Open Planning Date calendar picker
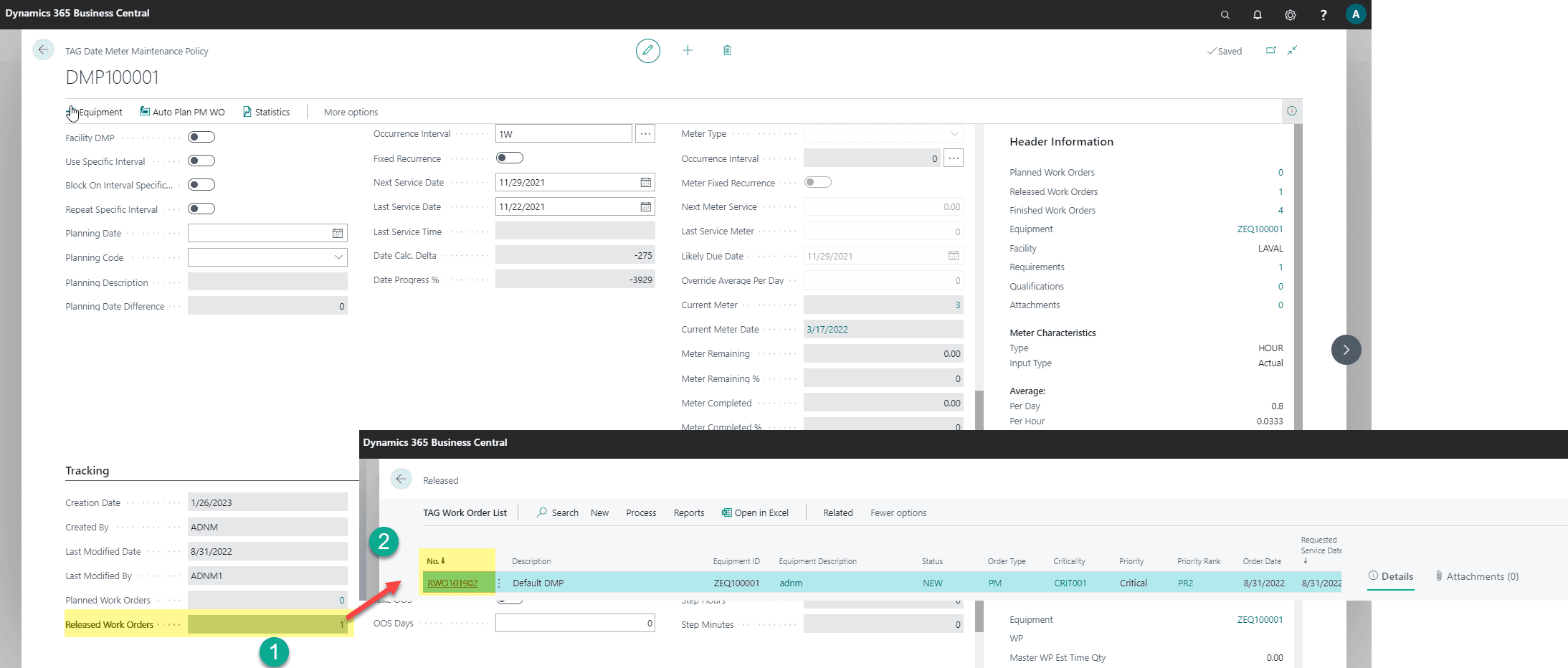 pyautogui.click(x=338, y=234)
